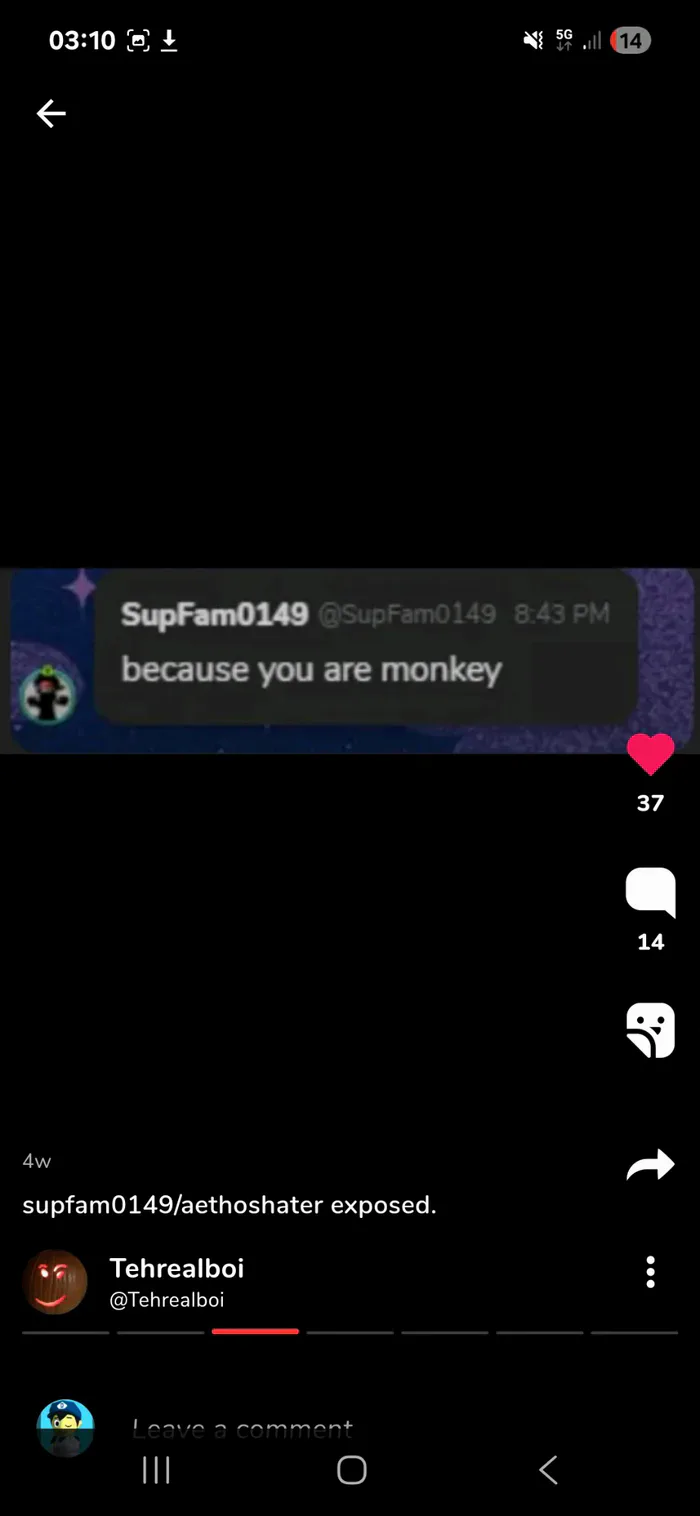Open the three-dot more options menu
This screenshot has height=1516, width=700.
(x=650, y=1271)
